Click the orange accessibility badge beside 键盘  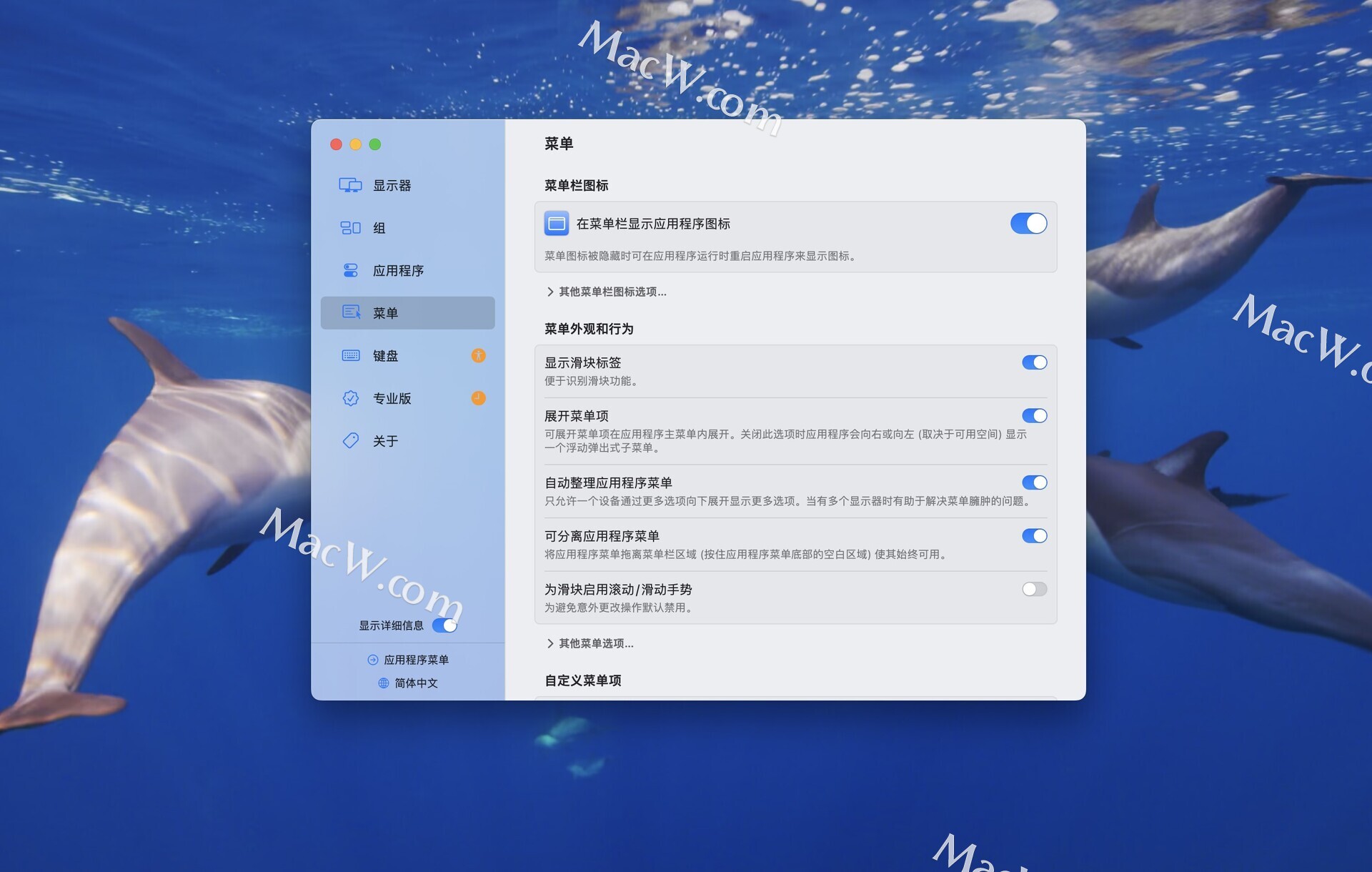pyautogui.click(x=478, y=356)
